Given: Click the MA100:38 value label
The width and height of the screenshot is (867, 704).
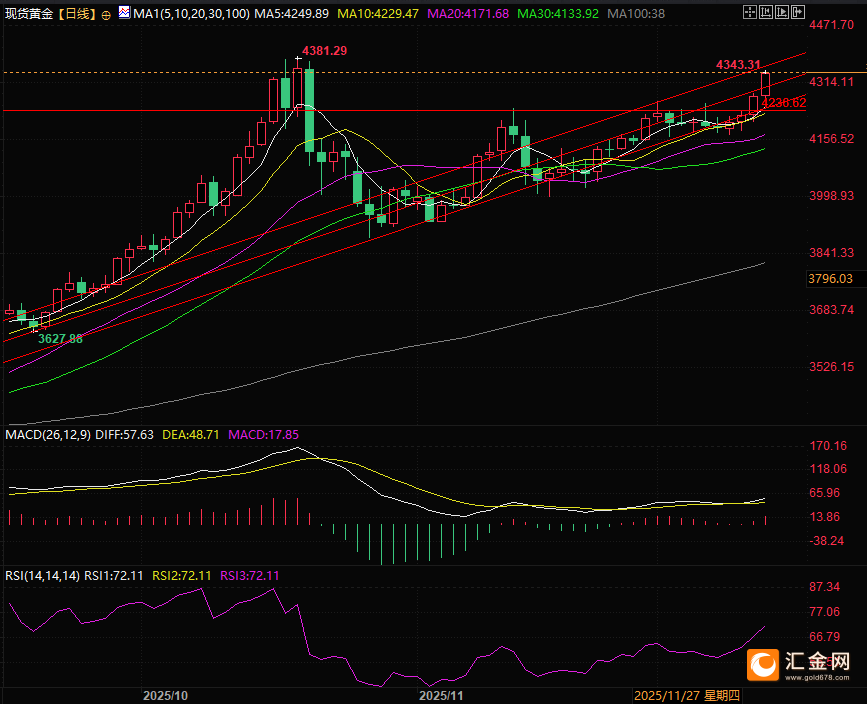Looking at the screenshot, I should click(636, 14).
